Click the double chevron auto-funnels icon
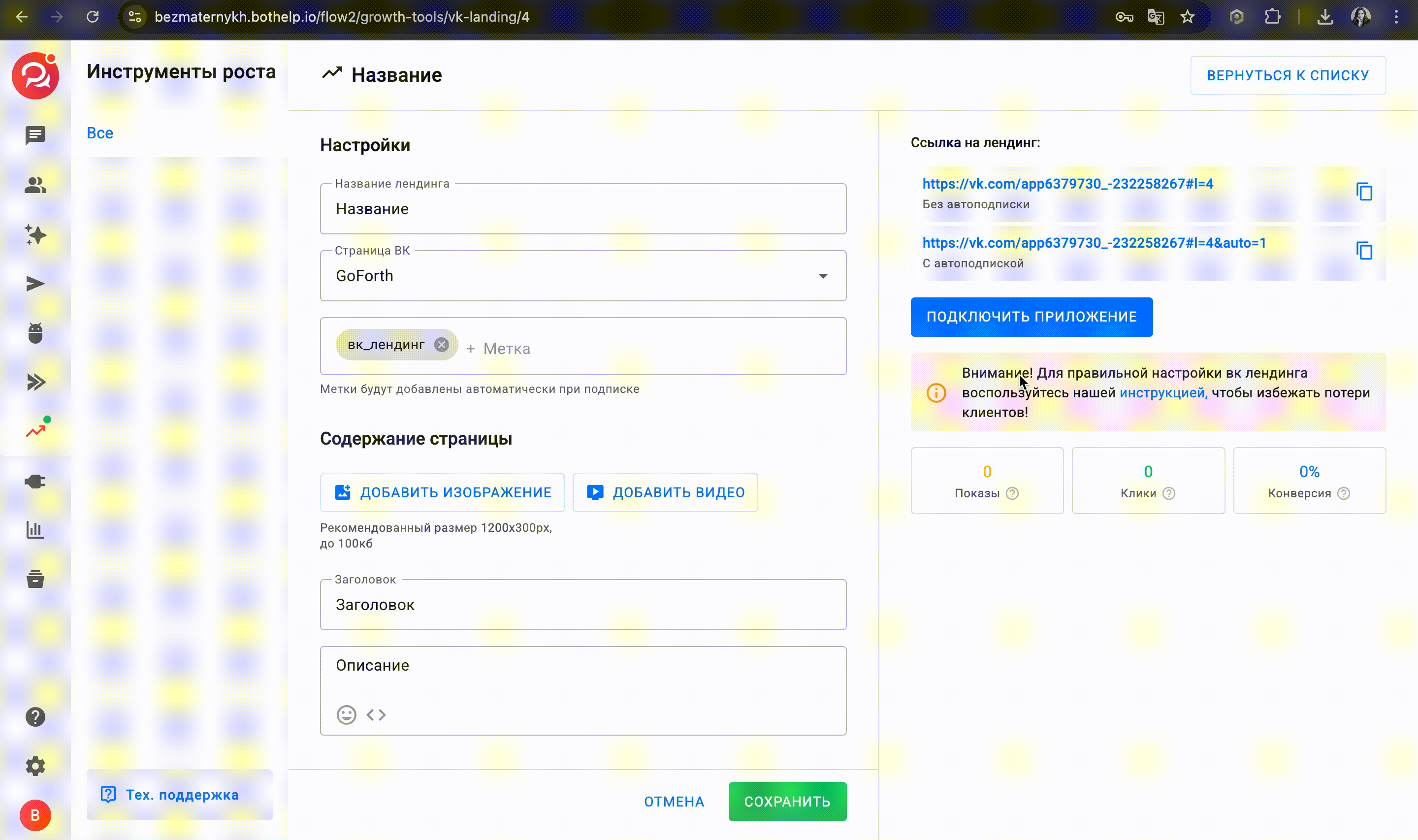The image size is (1418, 840). tap(35, 382)
